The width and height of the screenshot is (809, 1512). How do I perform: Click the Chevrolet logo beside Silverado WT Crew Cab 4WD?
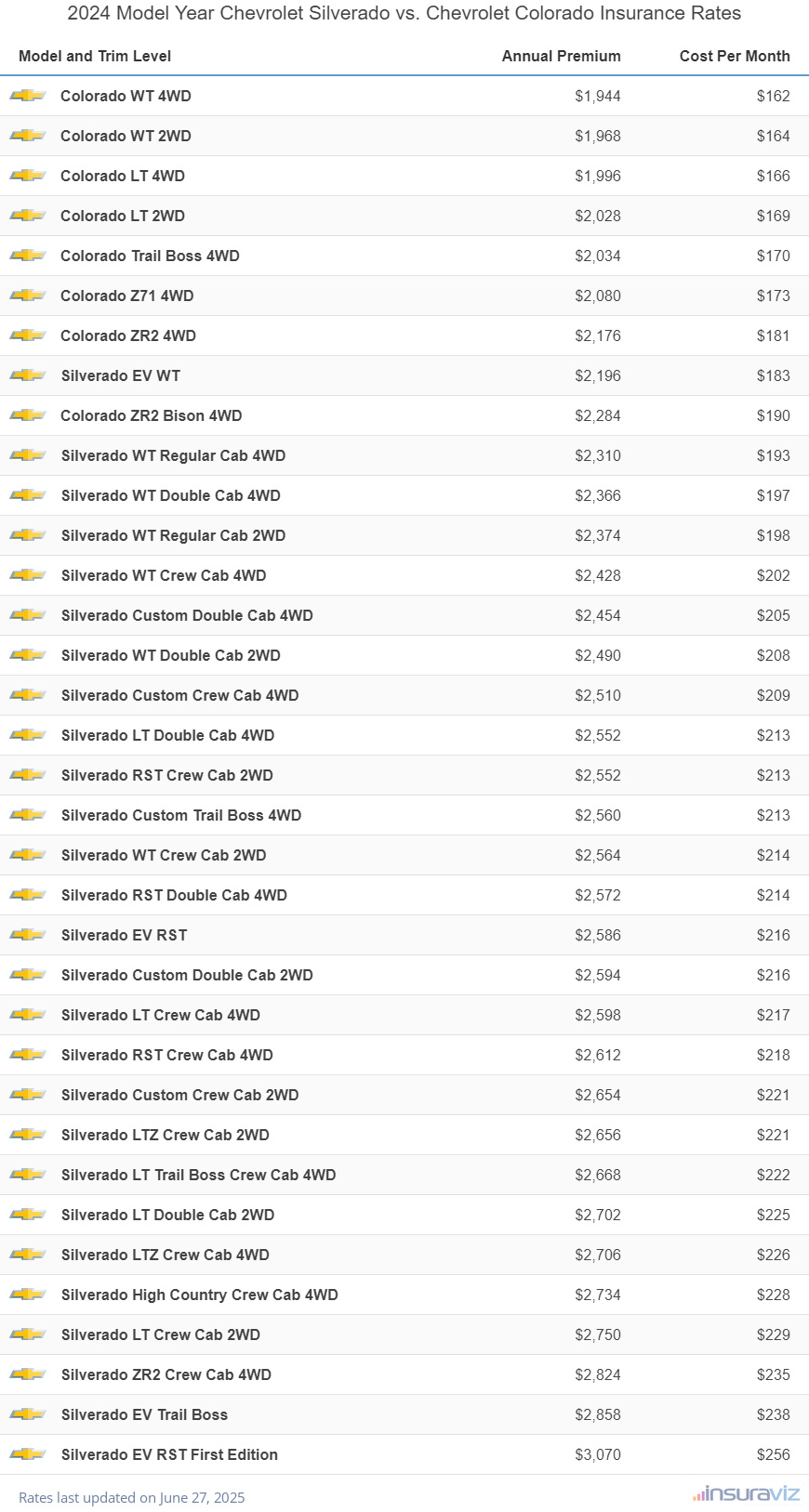pyautogui.click(x=28, y=575)
